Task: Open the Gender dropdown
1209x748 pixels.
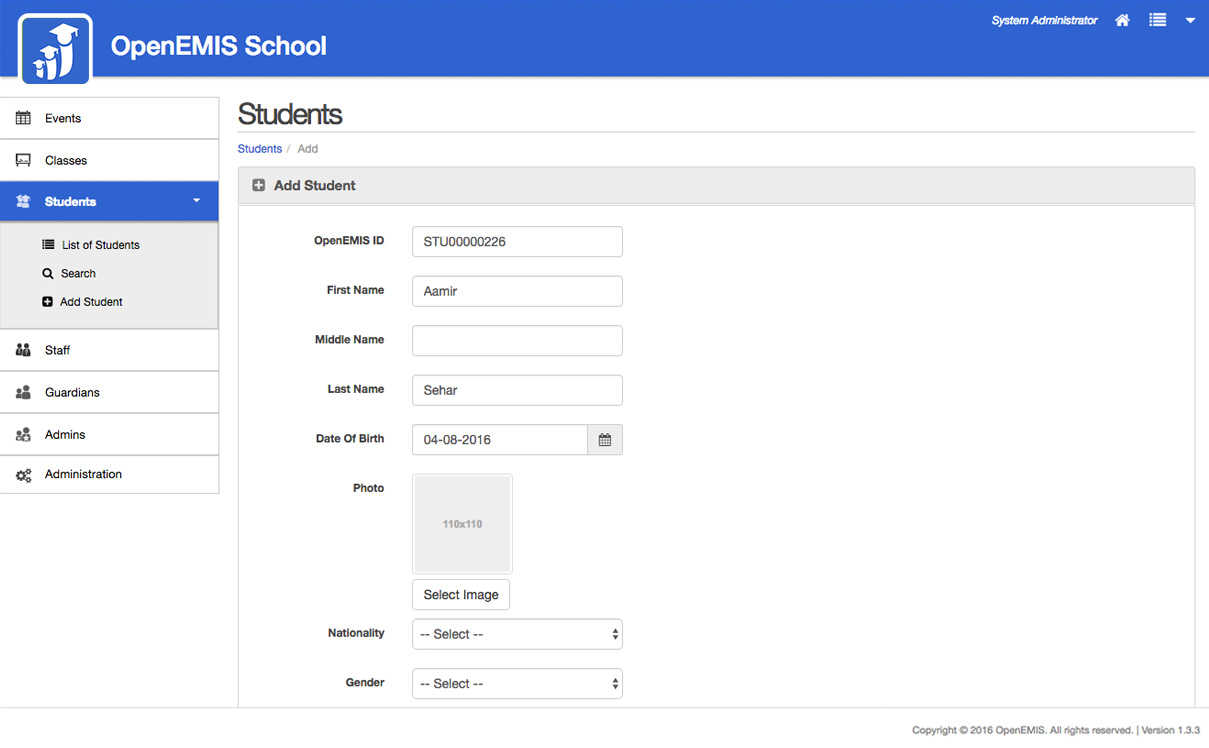Action: [x=517, y=684]
